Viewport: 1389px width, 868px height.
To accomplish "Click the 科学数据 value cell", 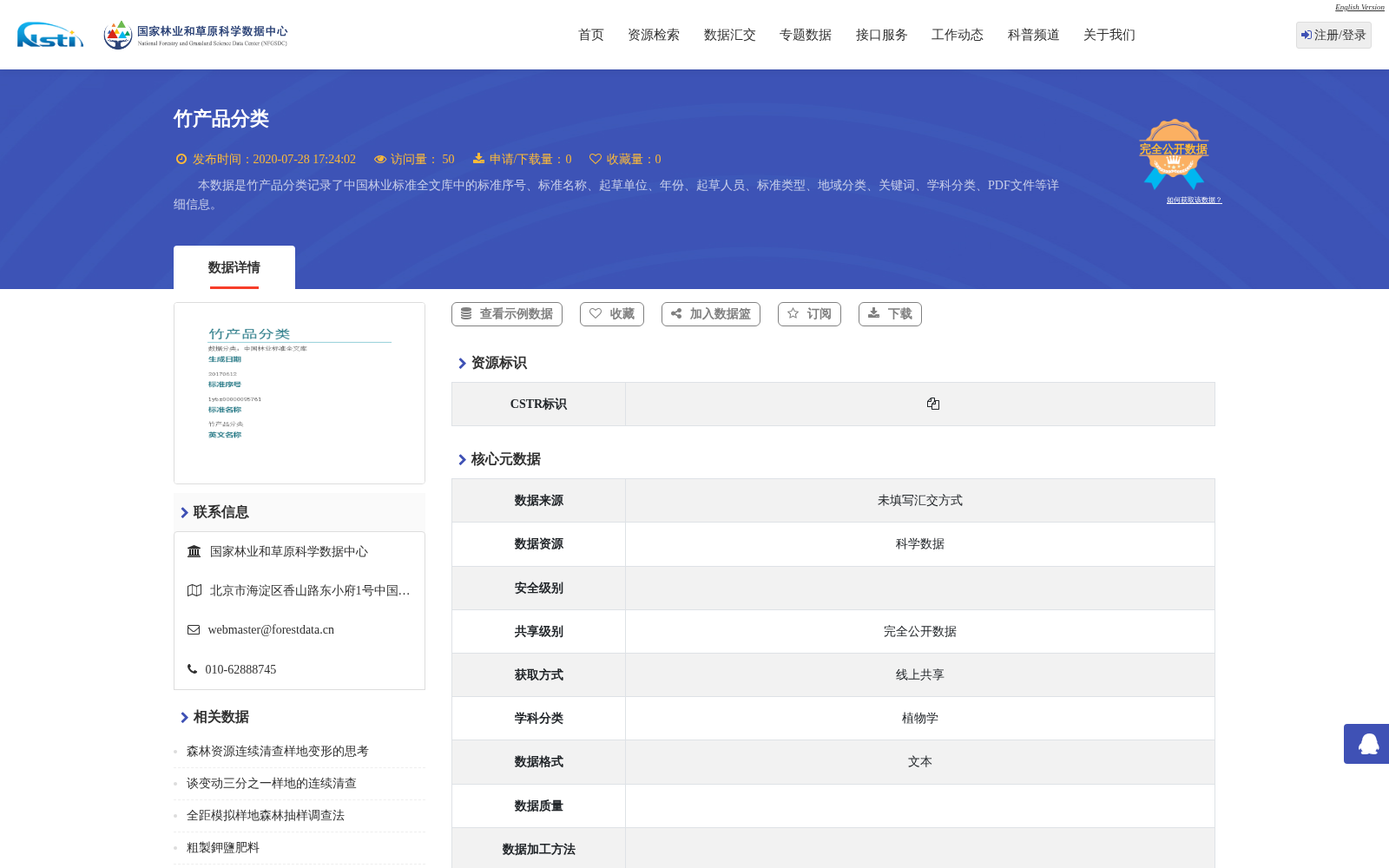I will click(920, 544).
